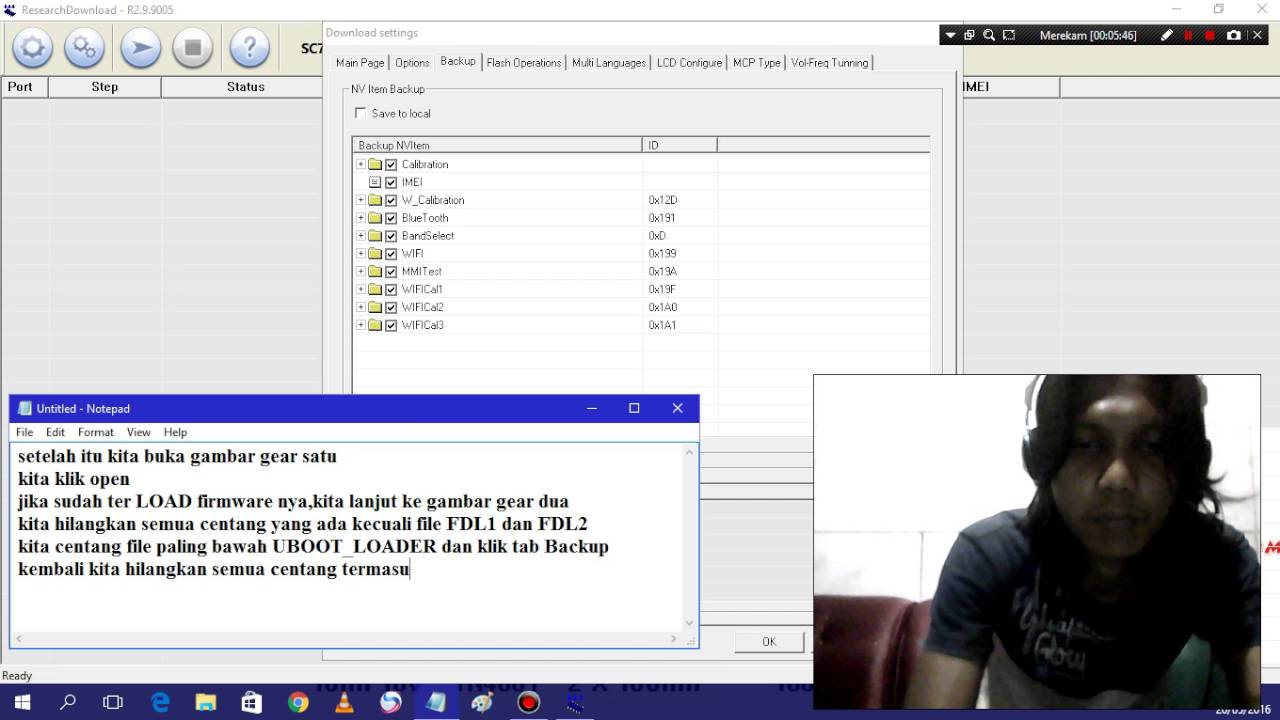The width and height of the screenshot is (1280, 720).
Task: Stop downloading with the square icon
Action: click(x=194, y=47)
